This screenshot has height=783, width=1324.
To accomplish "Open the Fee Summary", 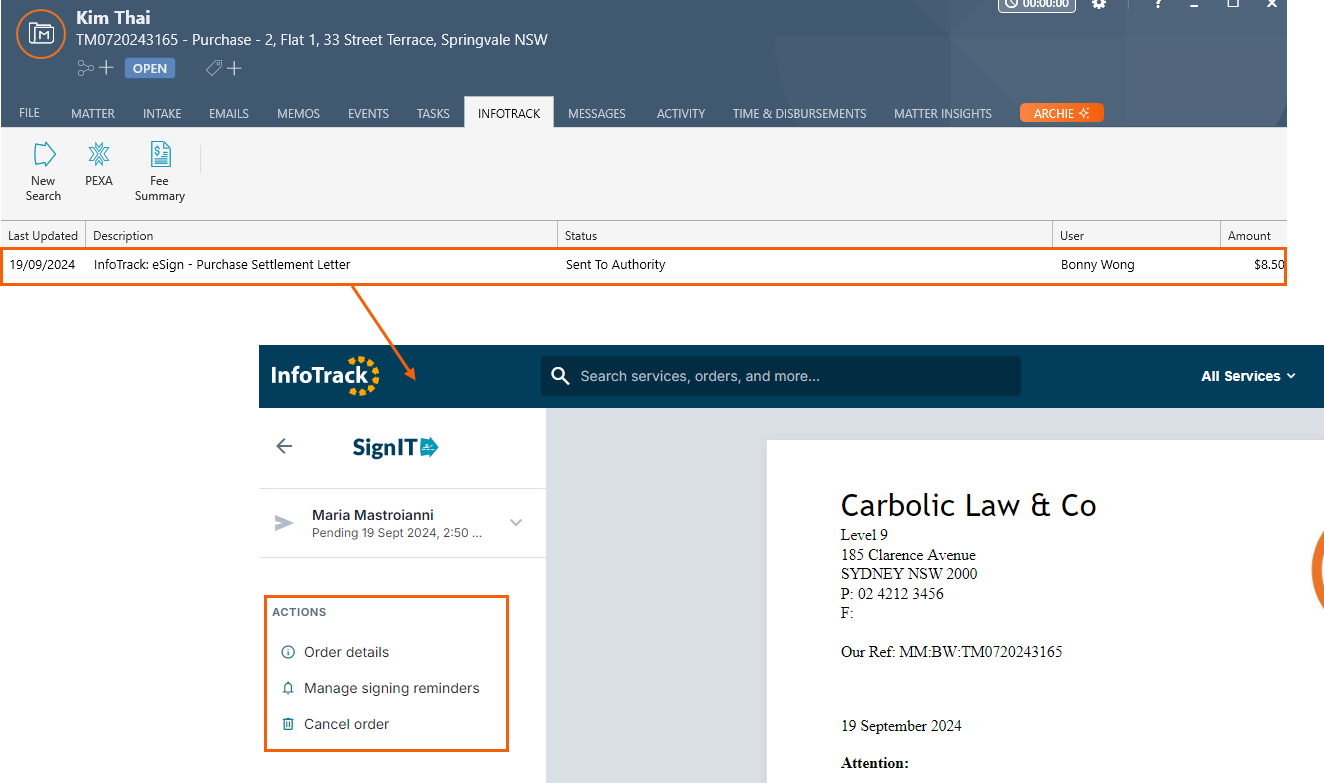I will (x=160, y=171).
